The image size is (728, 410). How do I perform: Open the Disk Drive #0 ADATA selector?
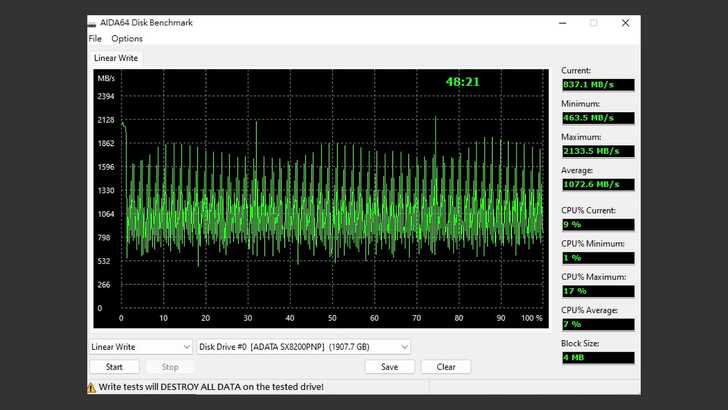pos(303,347)
